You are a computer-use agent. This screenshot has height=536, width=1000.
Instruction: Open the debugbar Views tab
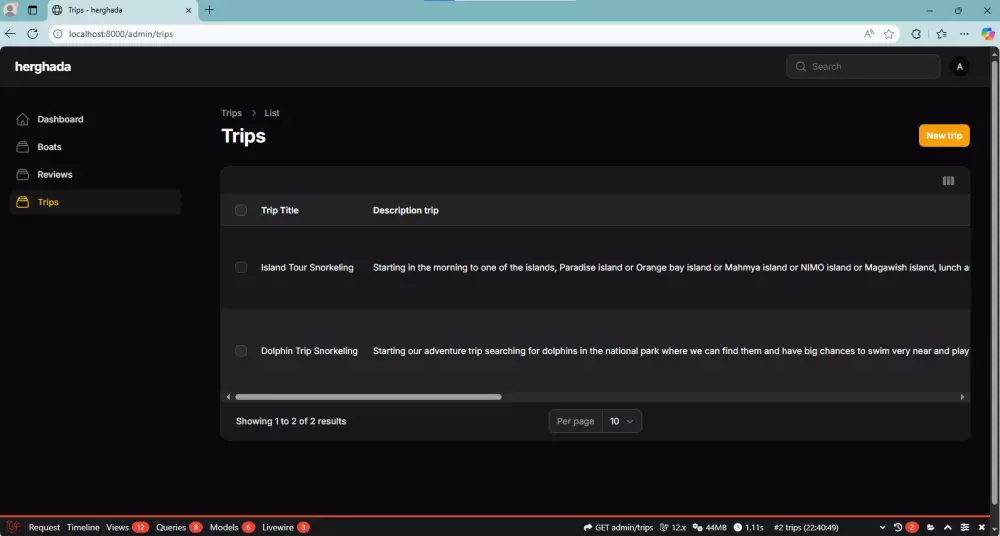click(127, 528)
